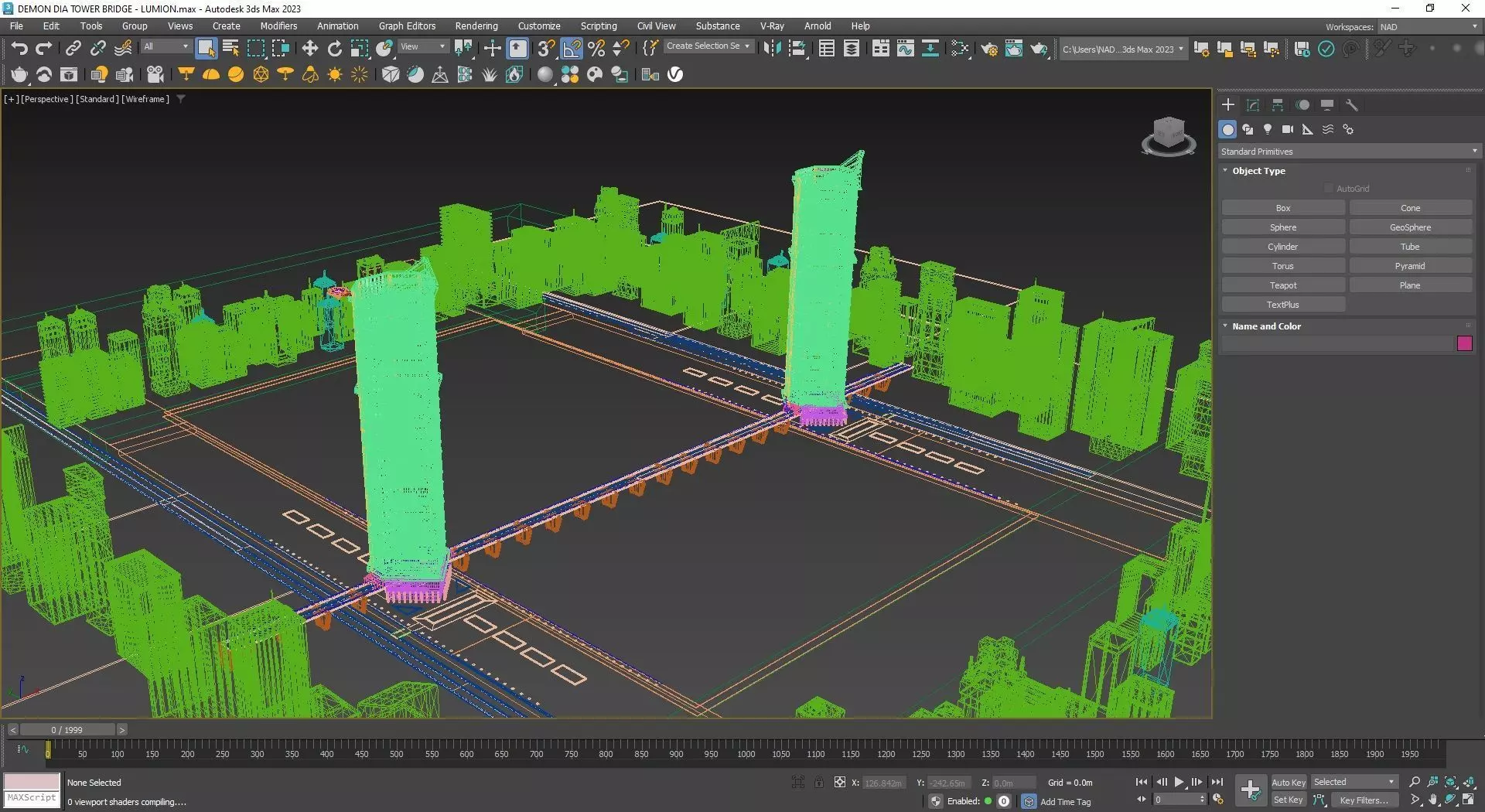The width and height of the screenshot is (1485, 812).
Task: Open the Render Setup dialog
Action: point(989,49)
